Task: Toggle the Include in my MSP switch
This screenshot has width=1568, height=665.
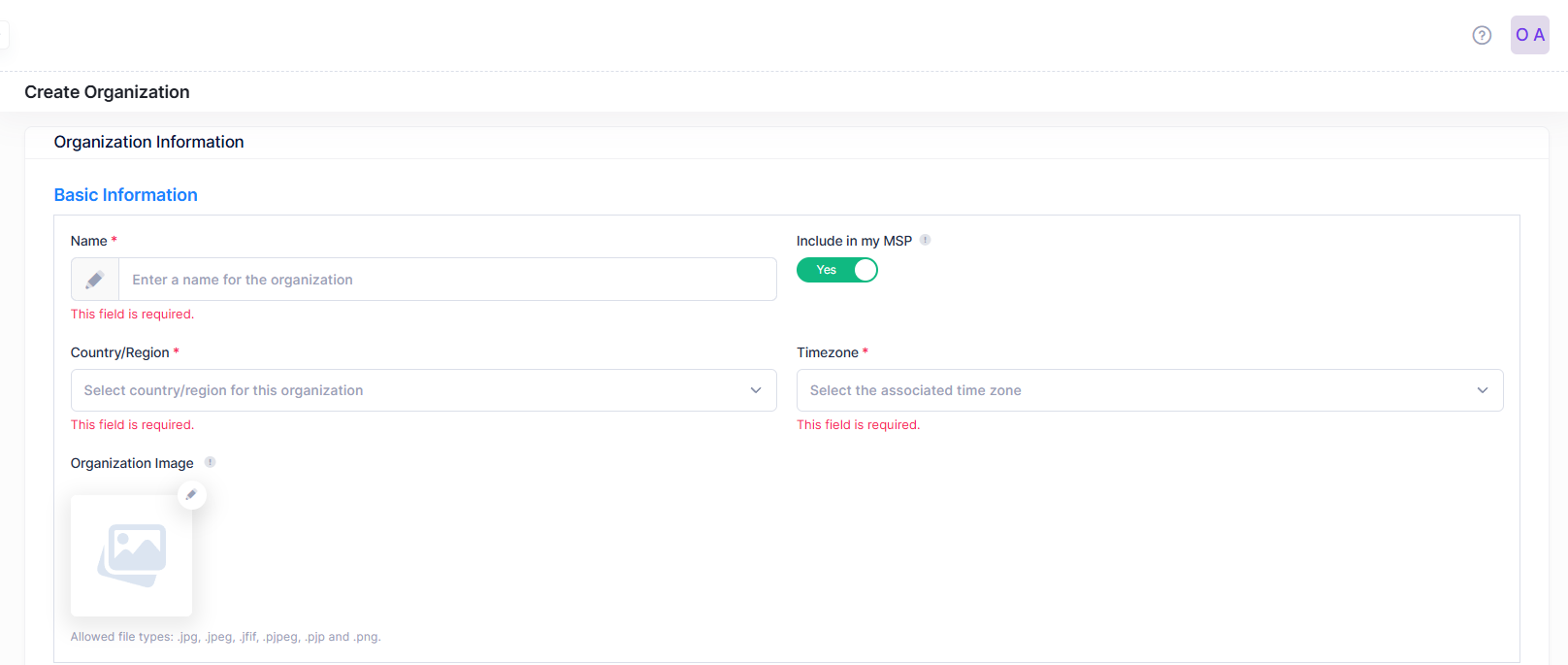Action: click(836, 270)
